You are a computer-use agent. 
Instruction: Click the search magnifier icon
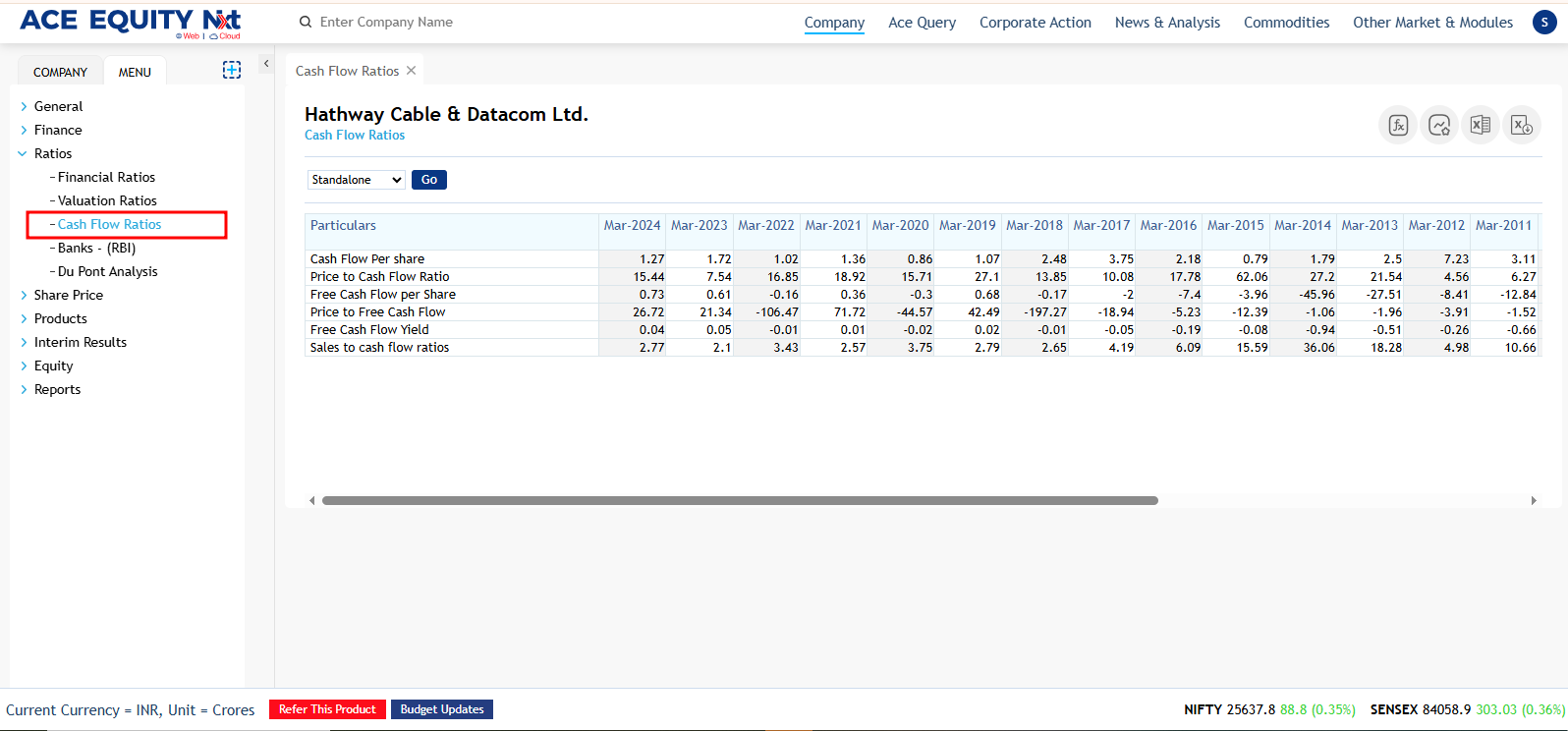click(x=306, y=22)
